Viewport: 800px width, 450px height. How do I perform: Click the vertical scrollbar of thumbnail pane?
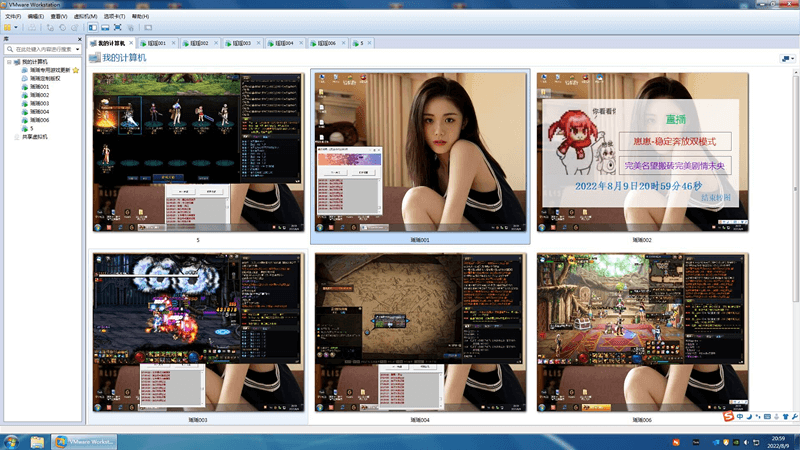pos(795,189)
